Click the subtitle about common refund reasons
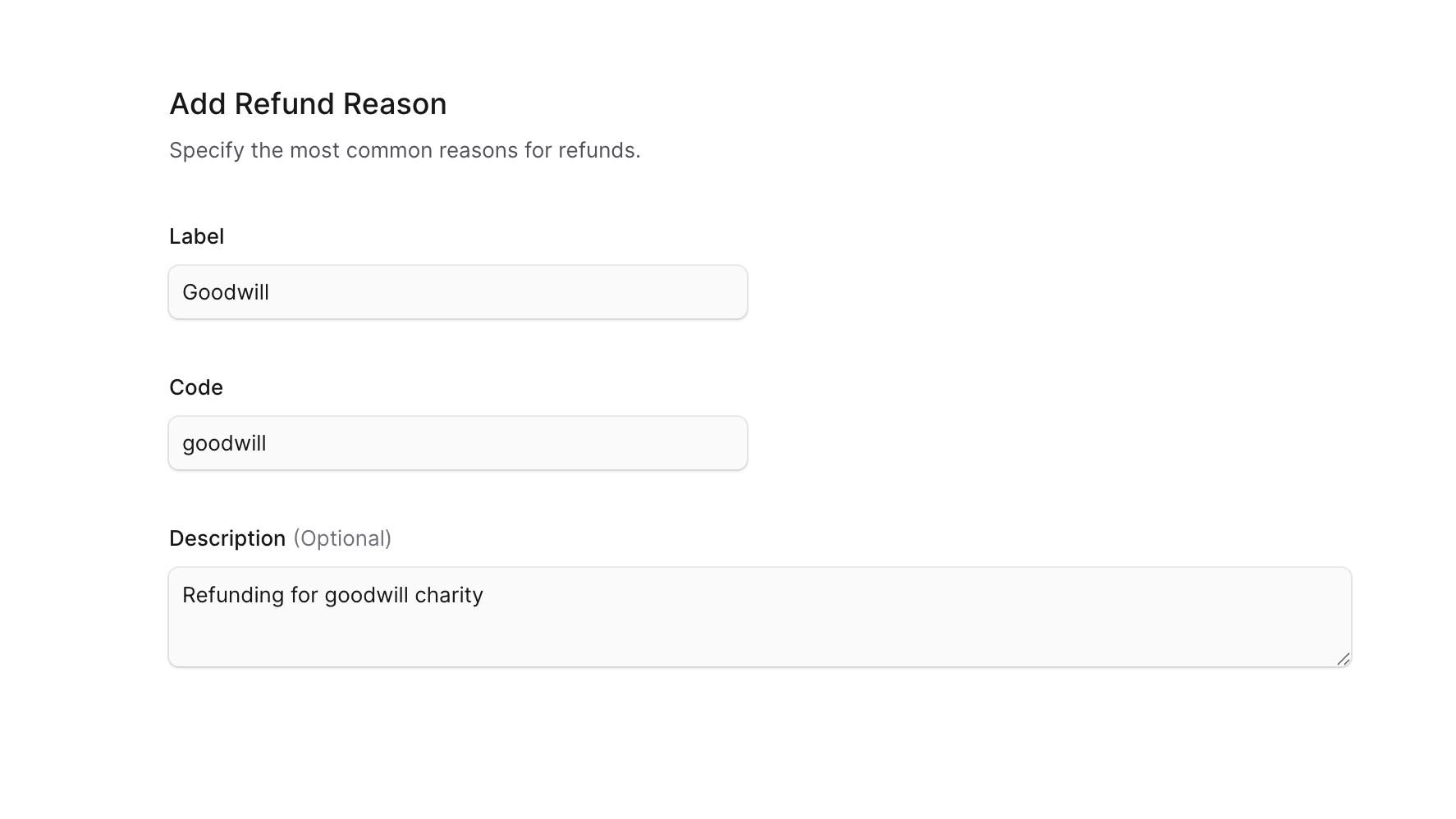 (x=405, y=150)
